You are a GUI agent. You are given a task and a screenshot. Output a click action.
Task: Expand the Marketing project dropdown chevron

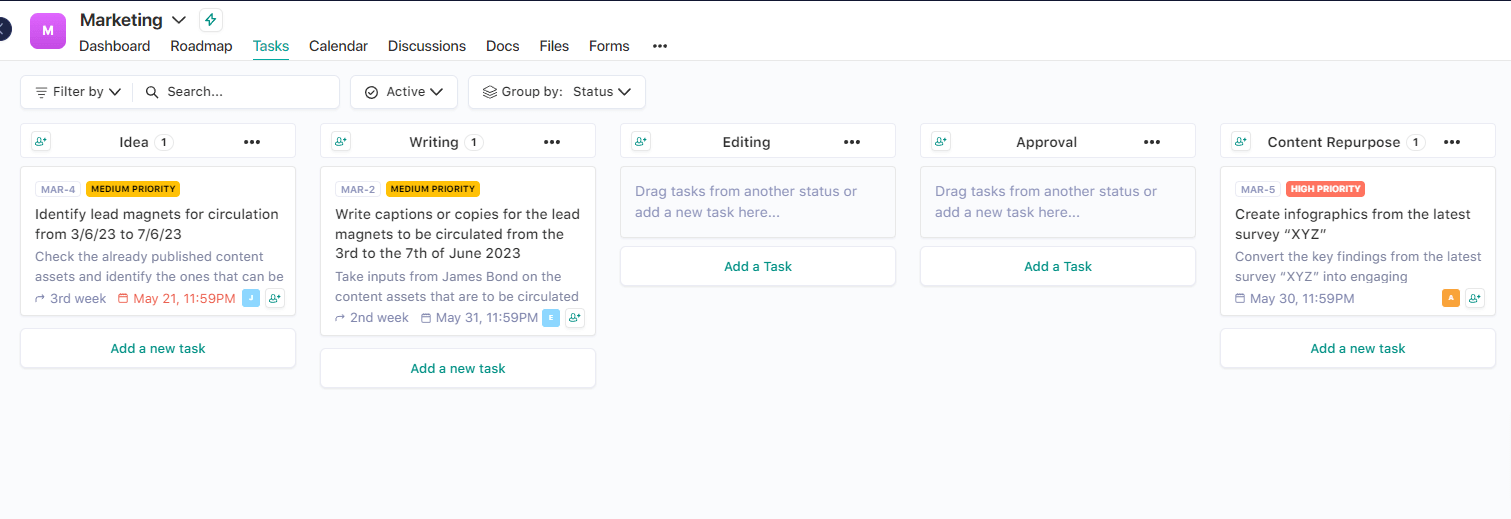pos(179,20)
